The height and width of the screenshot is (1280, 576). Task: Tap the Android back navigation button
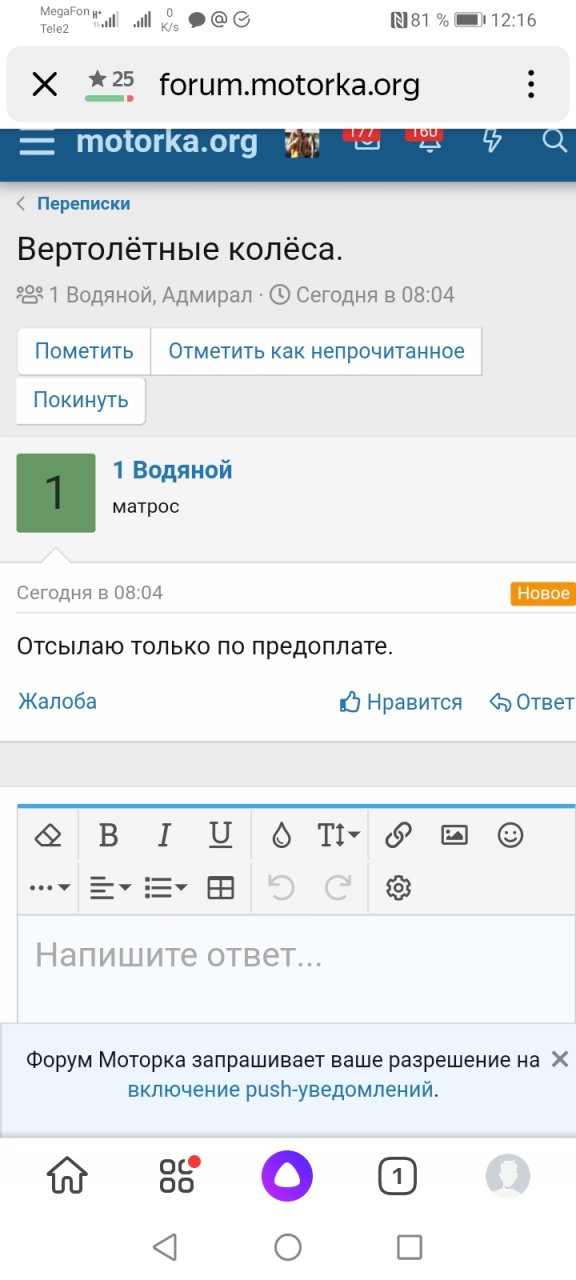pos(165,1246)
